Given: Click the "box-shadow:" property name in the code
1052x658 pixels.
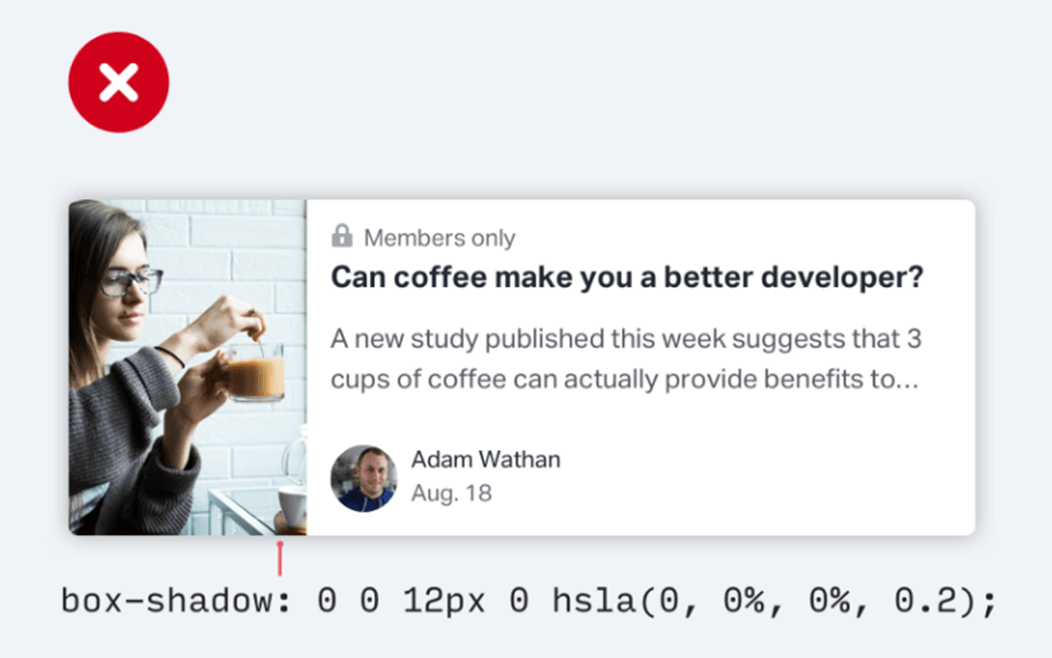Looking at the screenshot, I should click(x=175, y=601).
